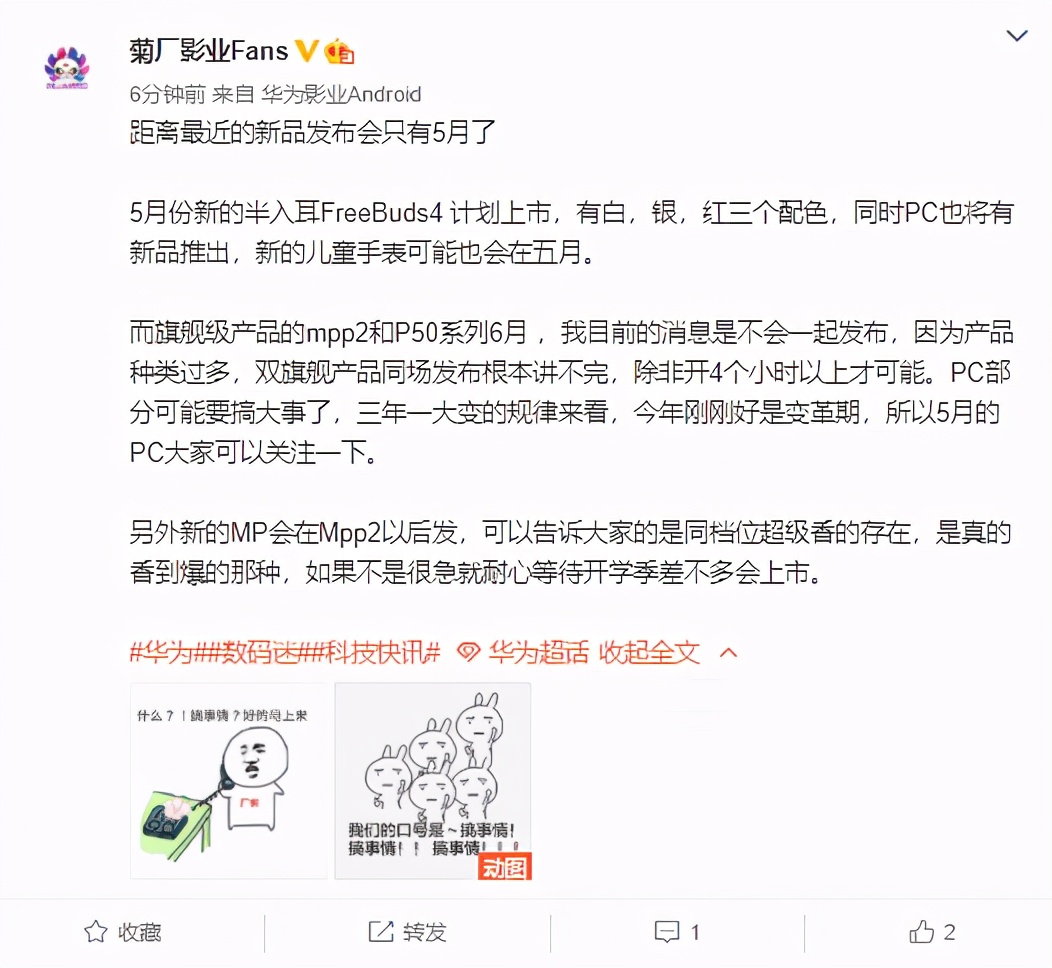The image size is (1052, 968).
Task: Click the yellow V verification badge
Action: tap(307, 50)
